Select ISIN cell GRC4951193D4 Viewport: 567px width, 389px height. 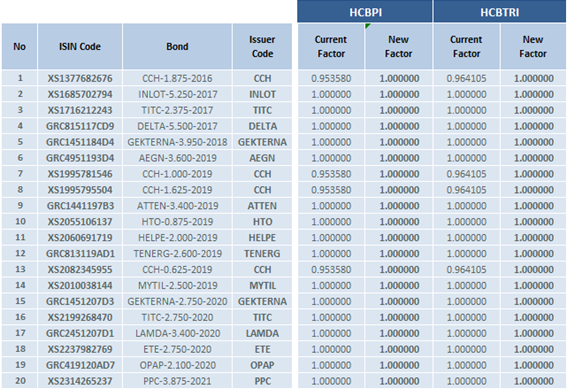coord(80,158)
